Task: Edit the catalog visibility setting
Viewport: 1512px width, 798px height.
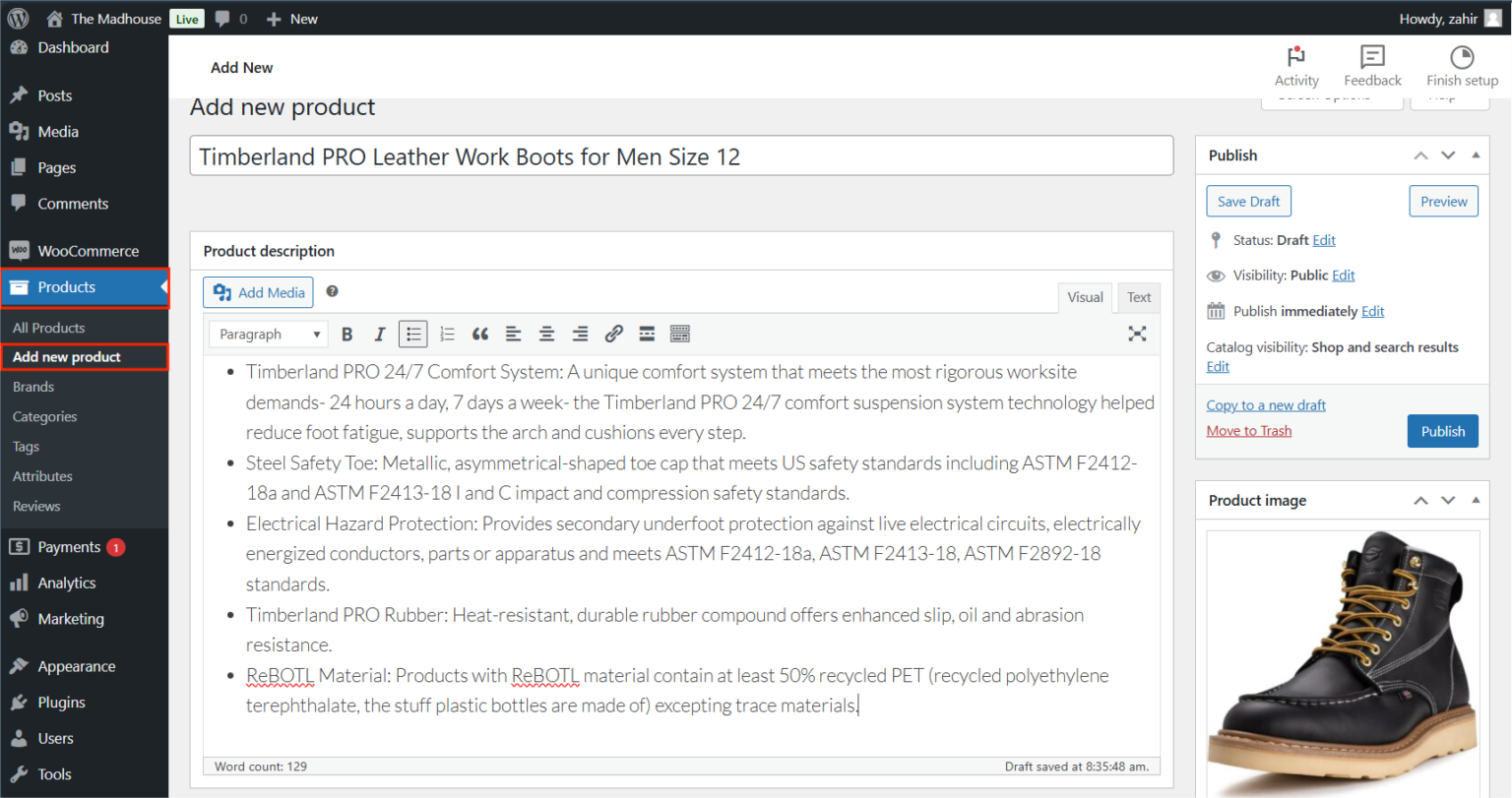Action: (1218, 366)
